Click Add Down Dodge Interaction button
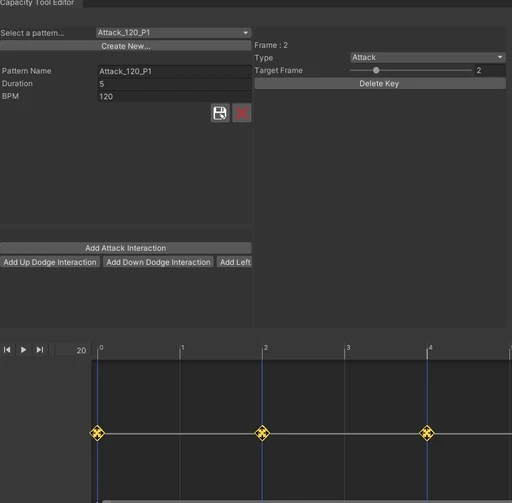 [158, 262]
